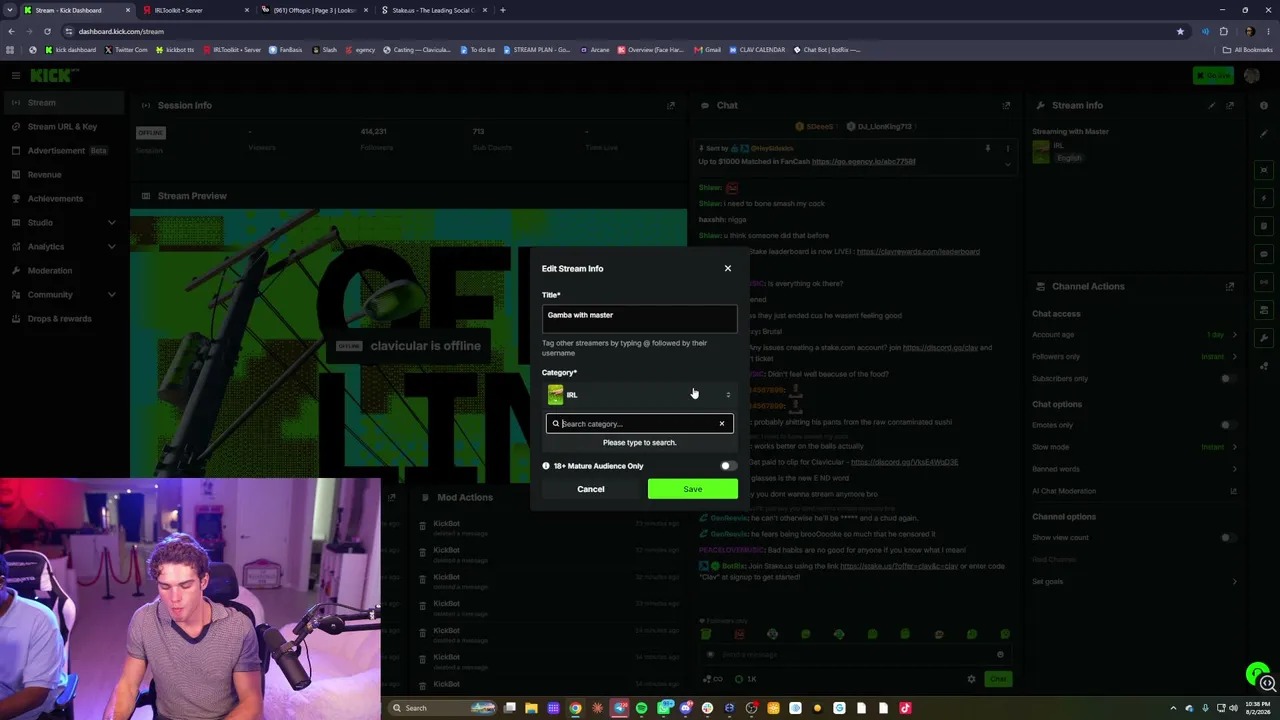Open the profile avatar menu
The height and width of the screenshot is (720, 1280).
[x=1252, y=75]
